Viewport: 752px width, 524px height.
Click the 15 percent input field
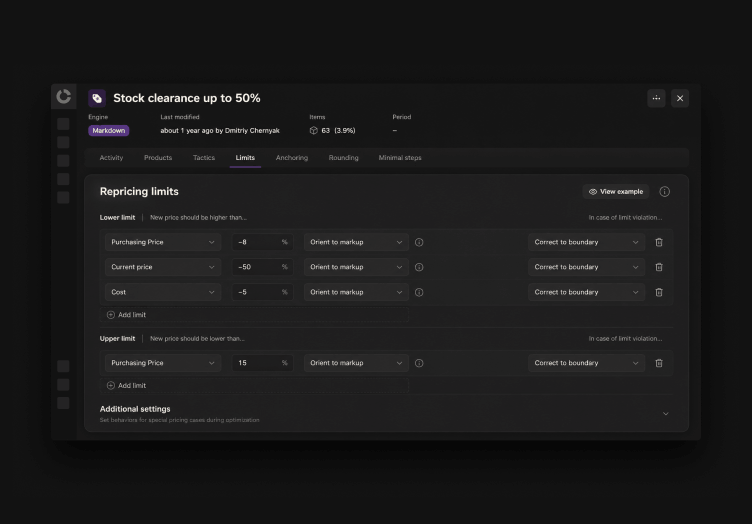pyautogui.click(x=262, y=363)
